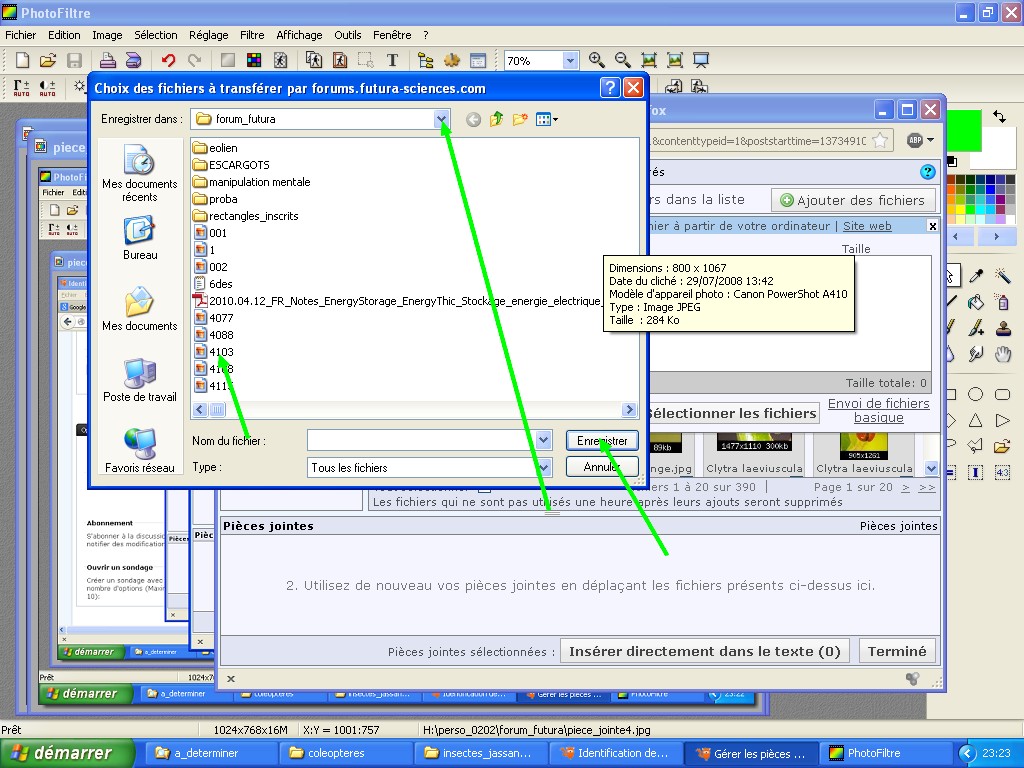Open the Réglage menu
Screen dimensions: 1024x768
(x=208, y=35)
